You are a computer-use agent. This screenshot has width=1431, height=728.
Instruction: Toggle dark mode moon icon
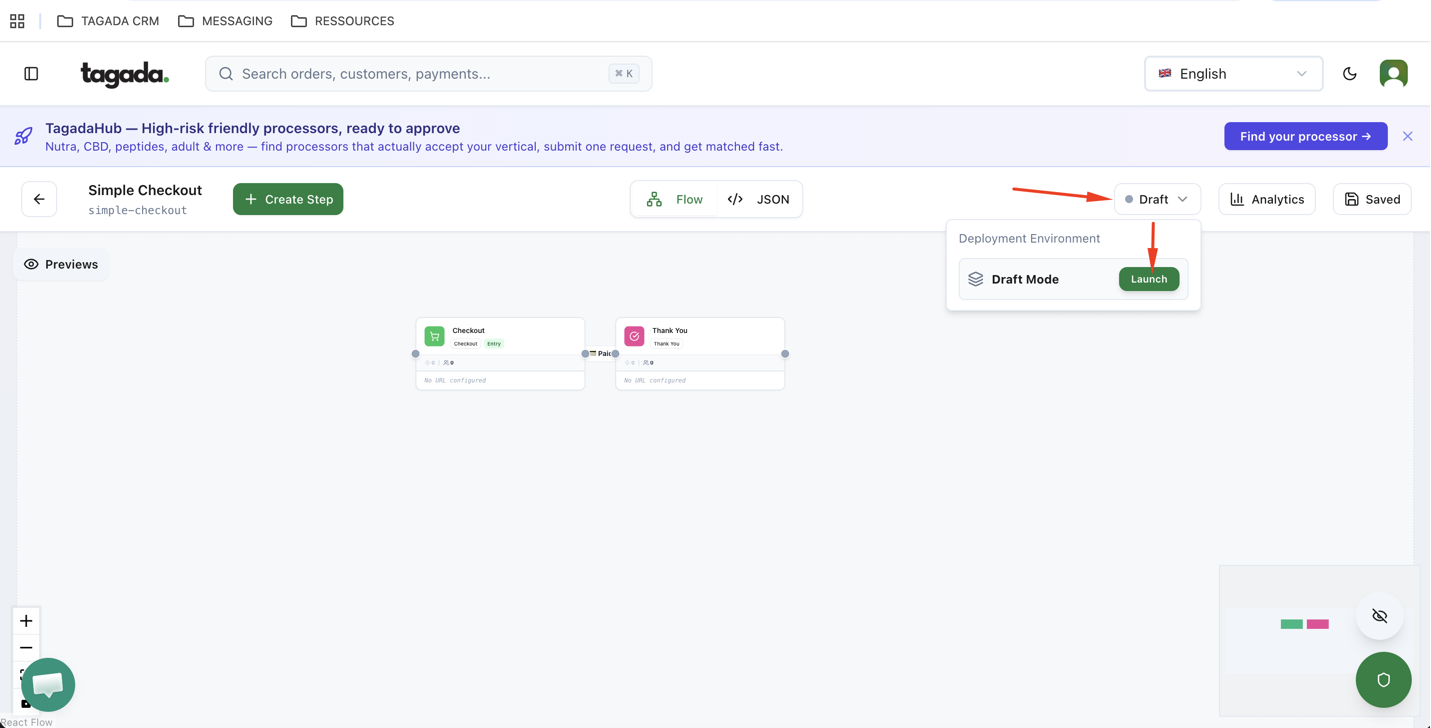click(x=1349, y=74)
